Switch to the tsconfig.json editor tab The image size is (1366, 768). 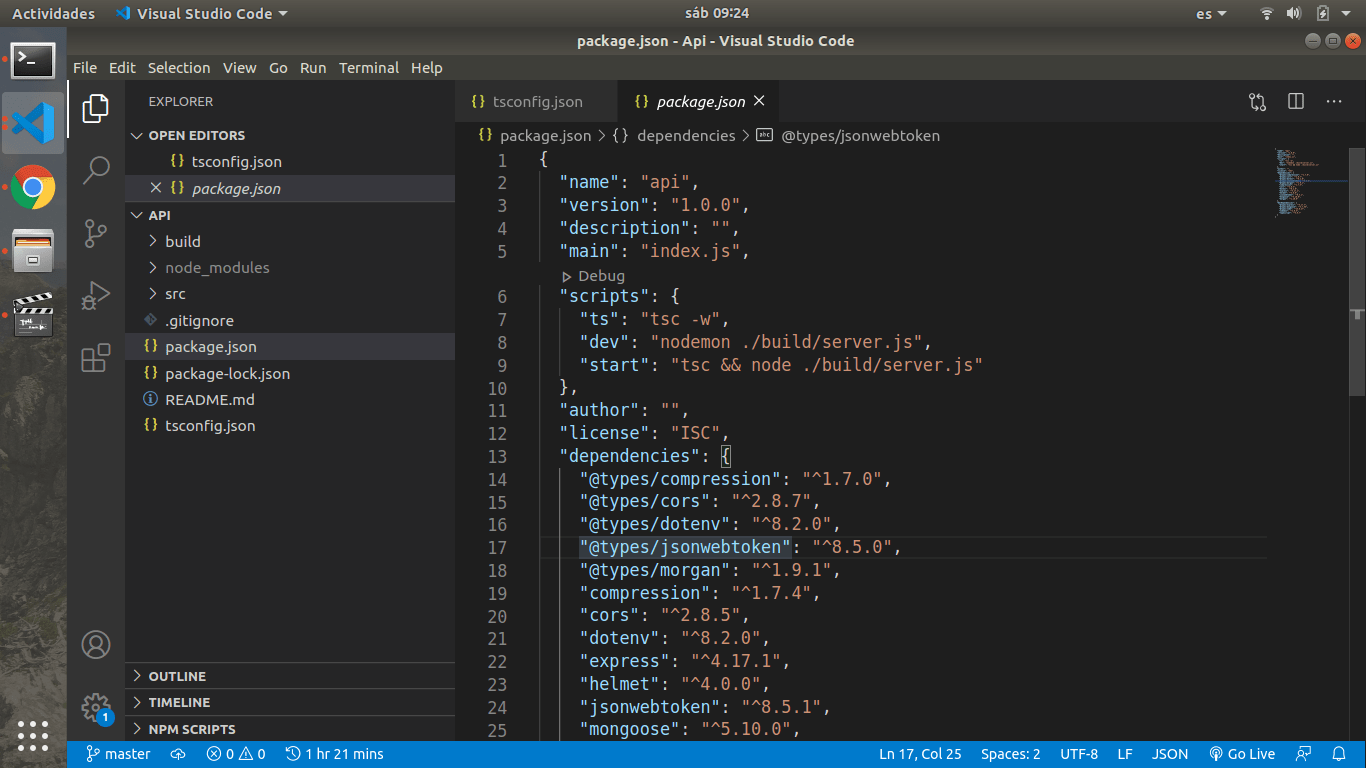[x=527, y=102]
